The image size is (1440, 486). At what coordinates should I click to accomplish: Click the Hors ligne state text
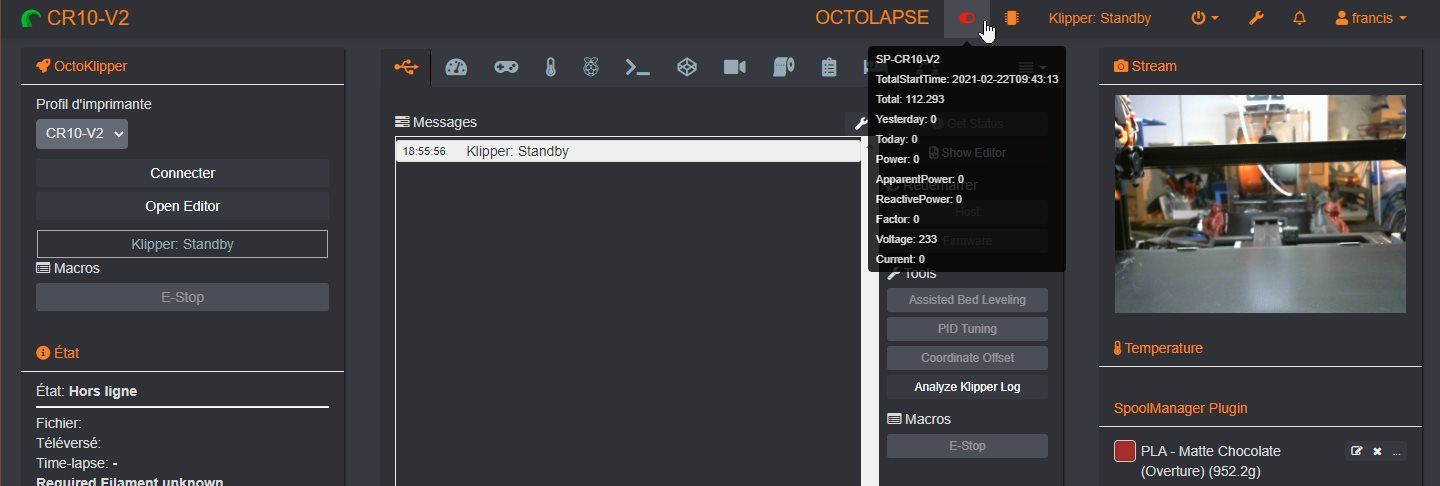[x=103, y=391]
